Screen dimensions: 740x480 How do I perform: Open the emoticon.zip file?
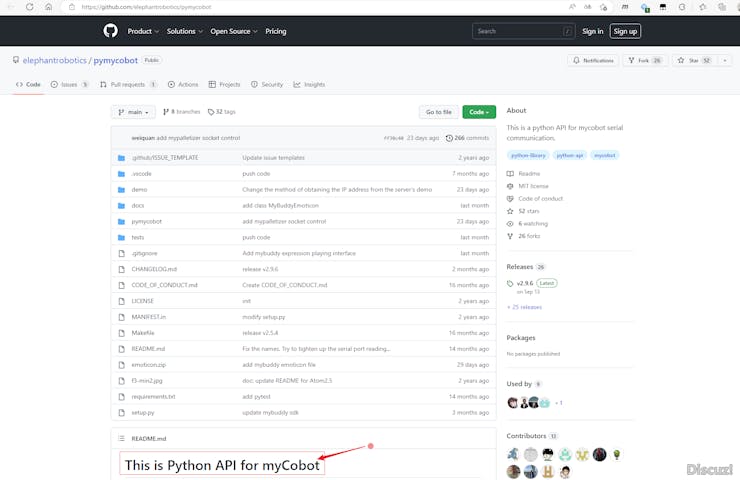(149, 365)
